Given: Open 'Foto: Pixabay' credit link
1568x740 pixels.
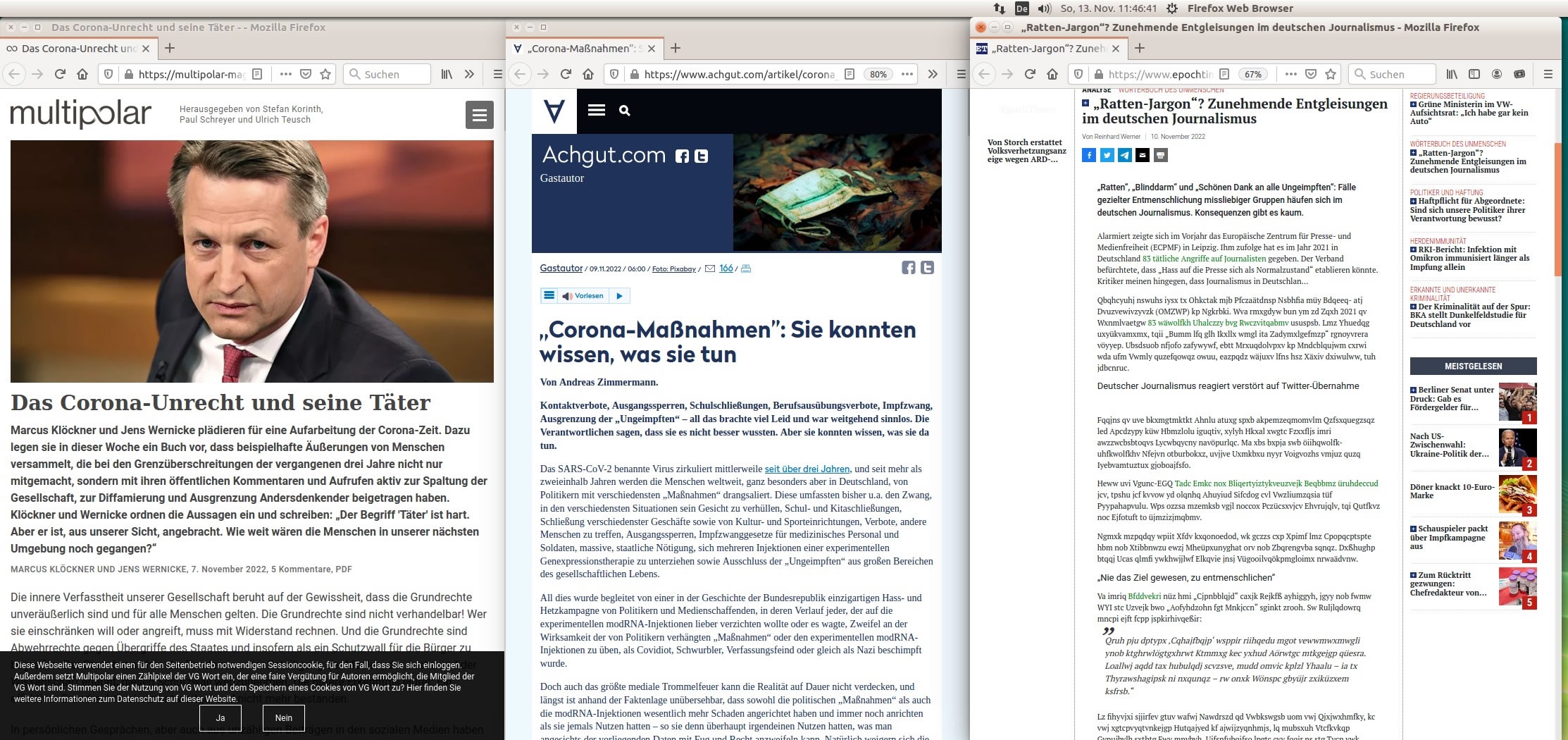Looking at the screenshot, I should (x=673, y=269).
